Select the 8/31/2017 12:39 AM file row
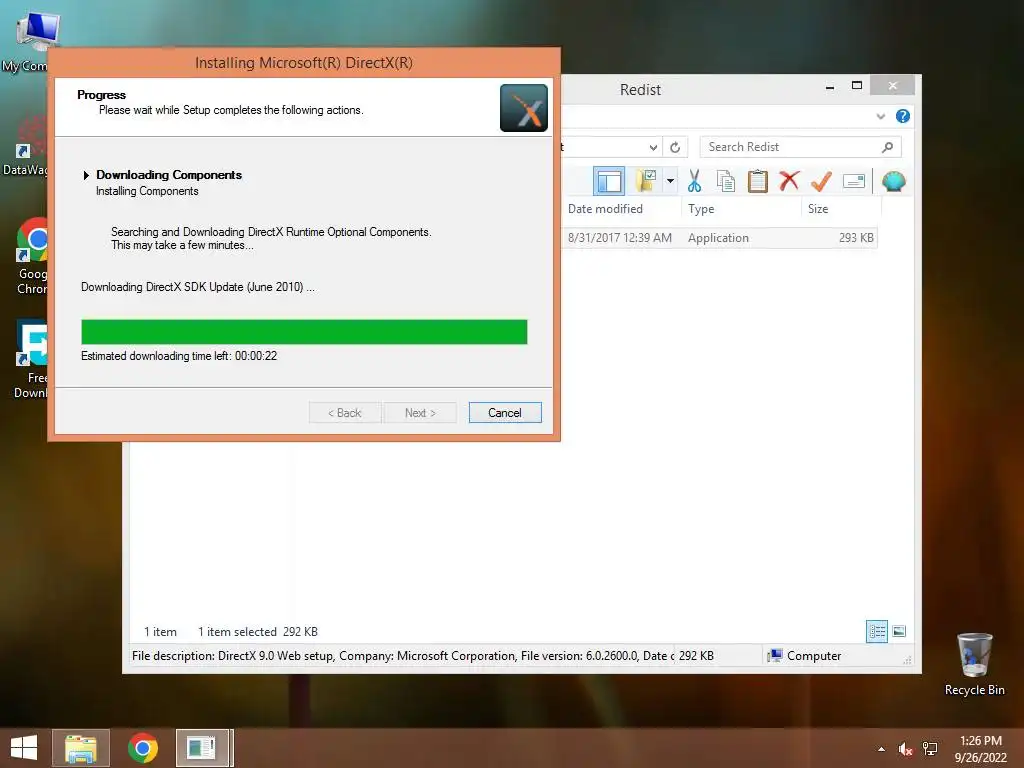This screenshot has height=768, width=1024. coord(719,238)
